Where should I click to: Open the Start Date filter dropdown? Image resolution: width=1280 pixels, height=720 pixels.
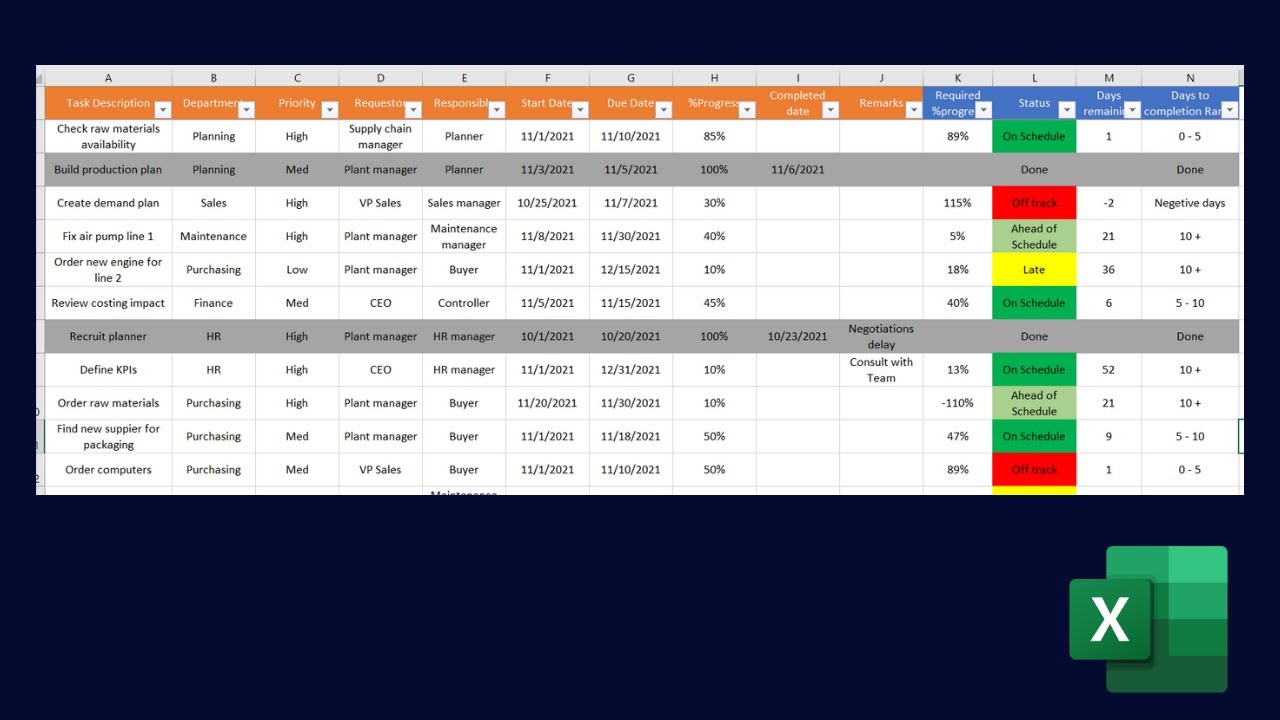point(580,110)
